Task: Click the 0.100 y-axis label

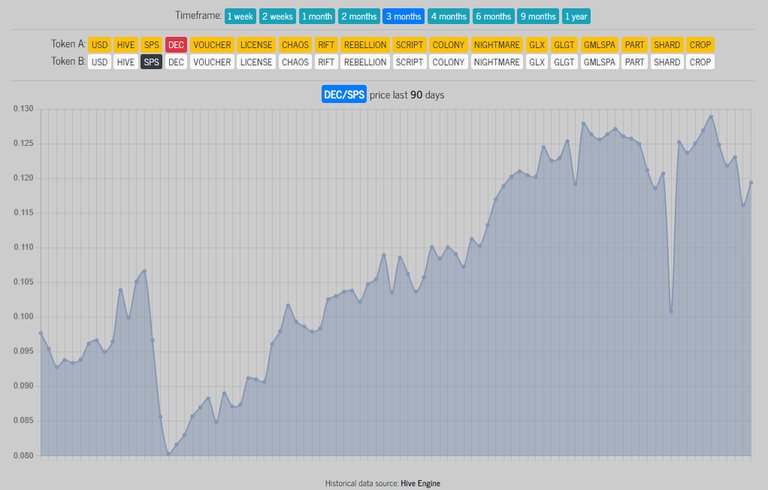Action: 24,317
